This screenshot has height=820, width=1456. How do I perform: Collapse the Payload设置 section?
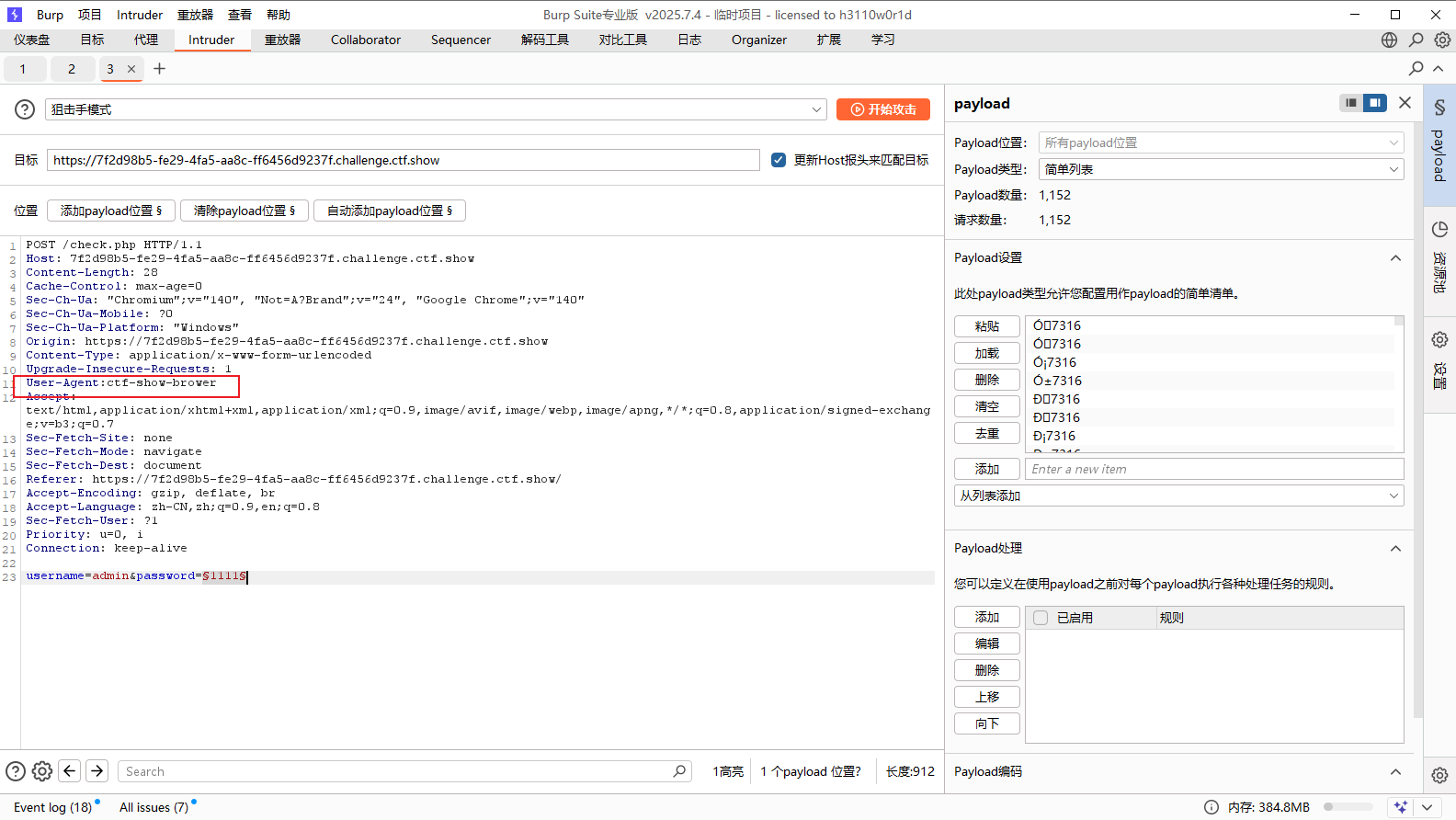coord(1395,258)
